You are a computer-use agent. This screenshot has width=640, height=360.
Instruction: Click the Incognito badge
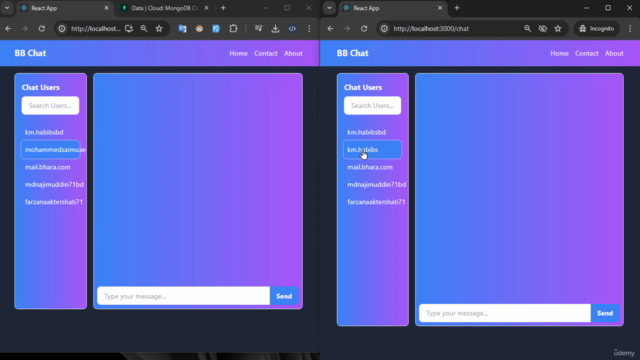point(597,29)
